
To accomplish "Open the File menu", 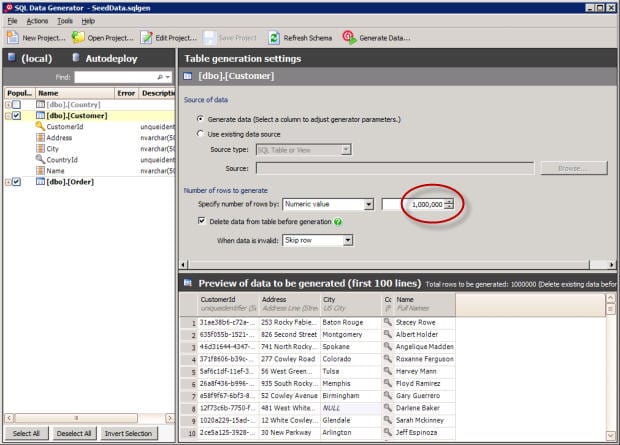I will 12,21.
